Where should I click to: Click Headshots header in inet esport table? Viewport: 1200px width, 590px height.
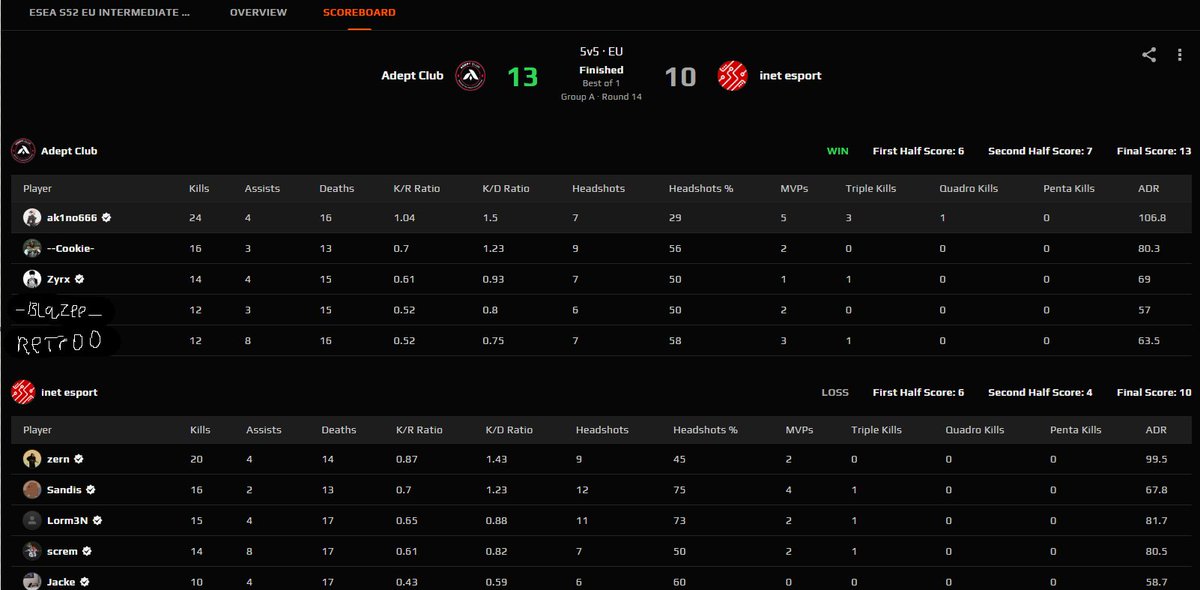click(602, 430)
